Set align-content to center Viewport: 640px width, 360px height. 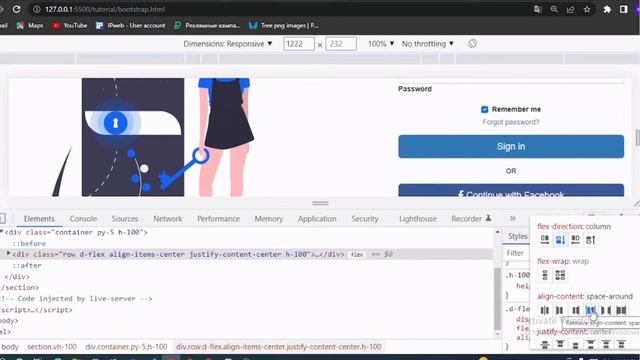544,310
